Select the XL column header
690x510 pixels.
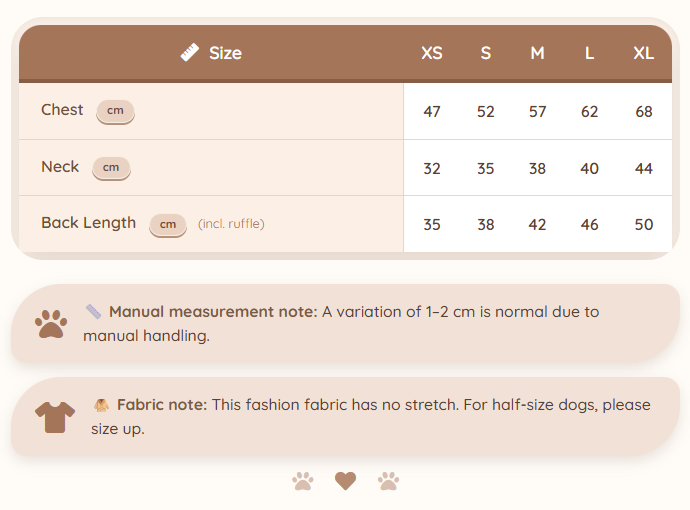[643, 53]
